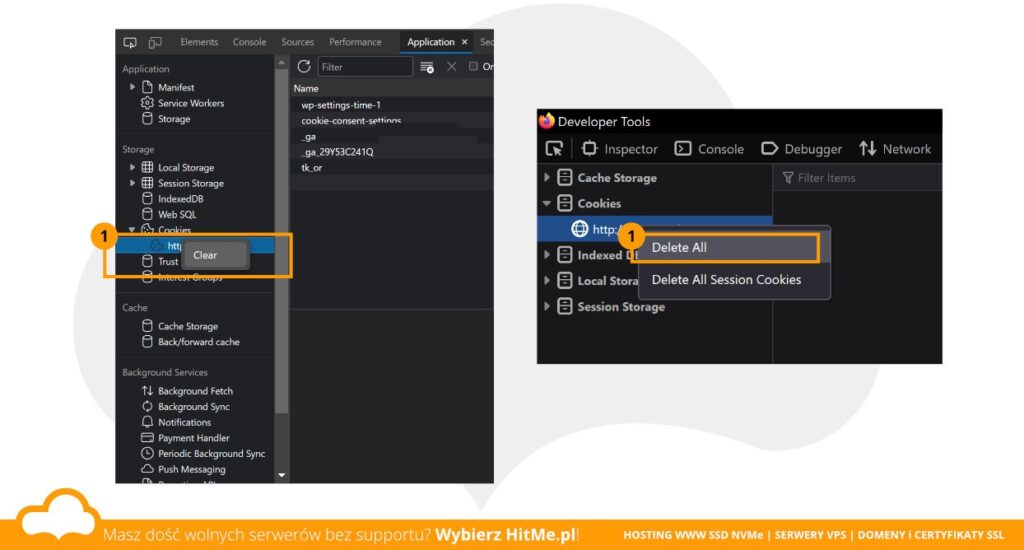
Task: Click the Session Storage icon in Firefox
Action: coord(565,306)
